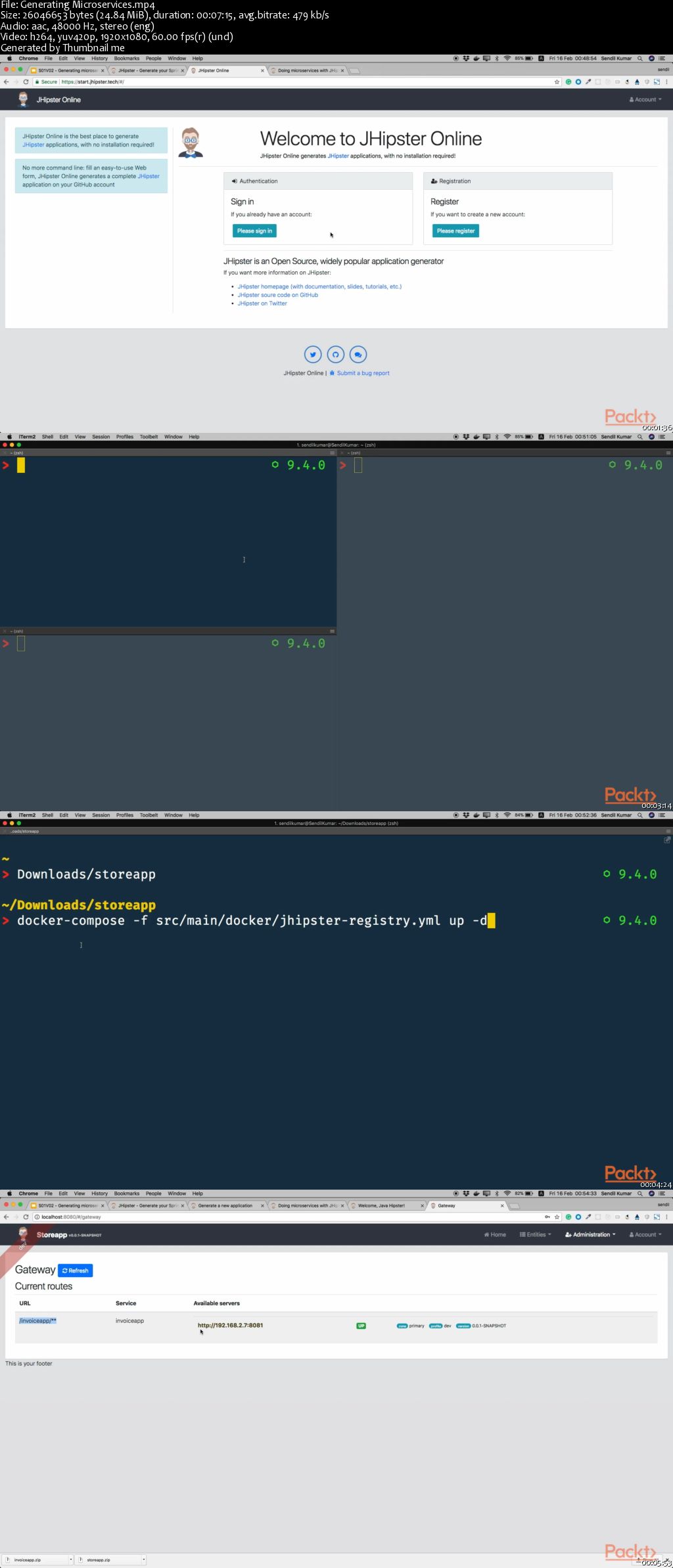Click the Storeapp logo in the Gateway page navbar
The width and height of the screenshot is (673, 1568).
[x=24, y=1234]
